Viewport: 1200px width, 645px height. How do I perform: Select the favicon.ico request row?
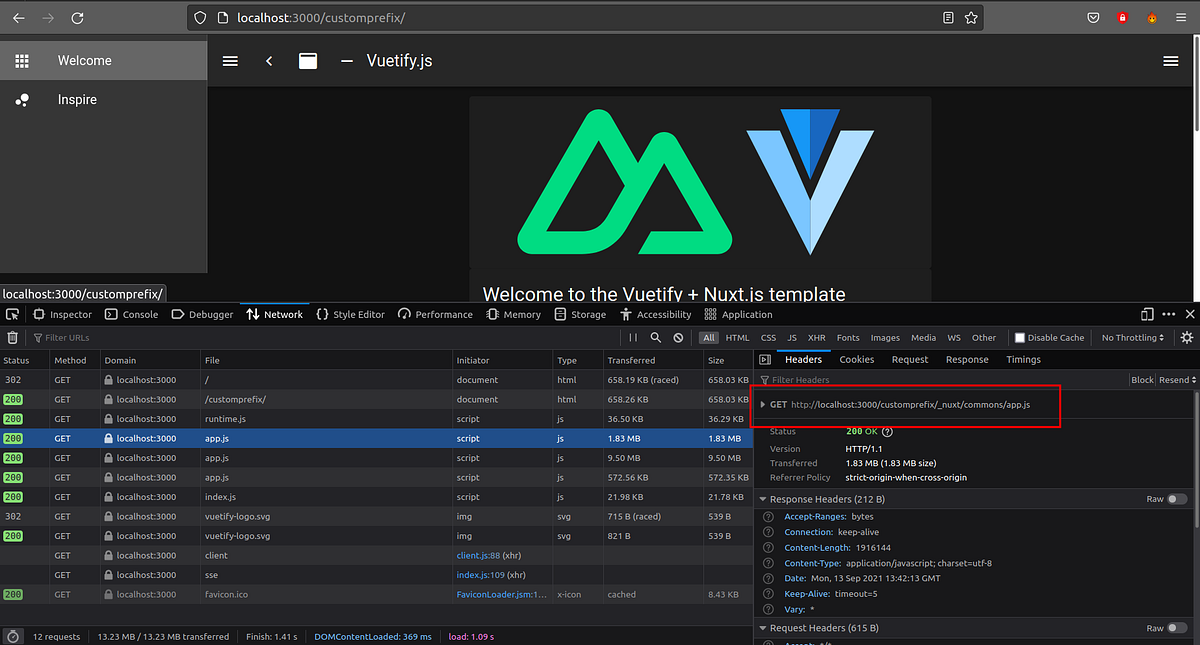(x=375, y=594)
